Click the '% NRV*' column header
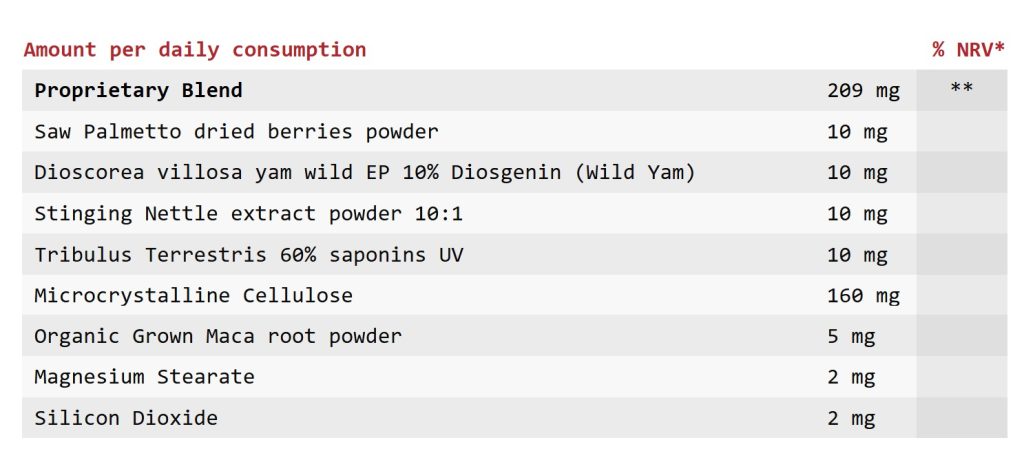Viewport: 1024px width, 460px height. coord(968,50)
